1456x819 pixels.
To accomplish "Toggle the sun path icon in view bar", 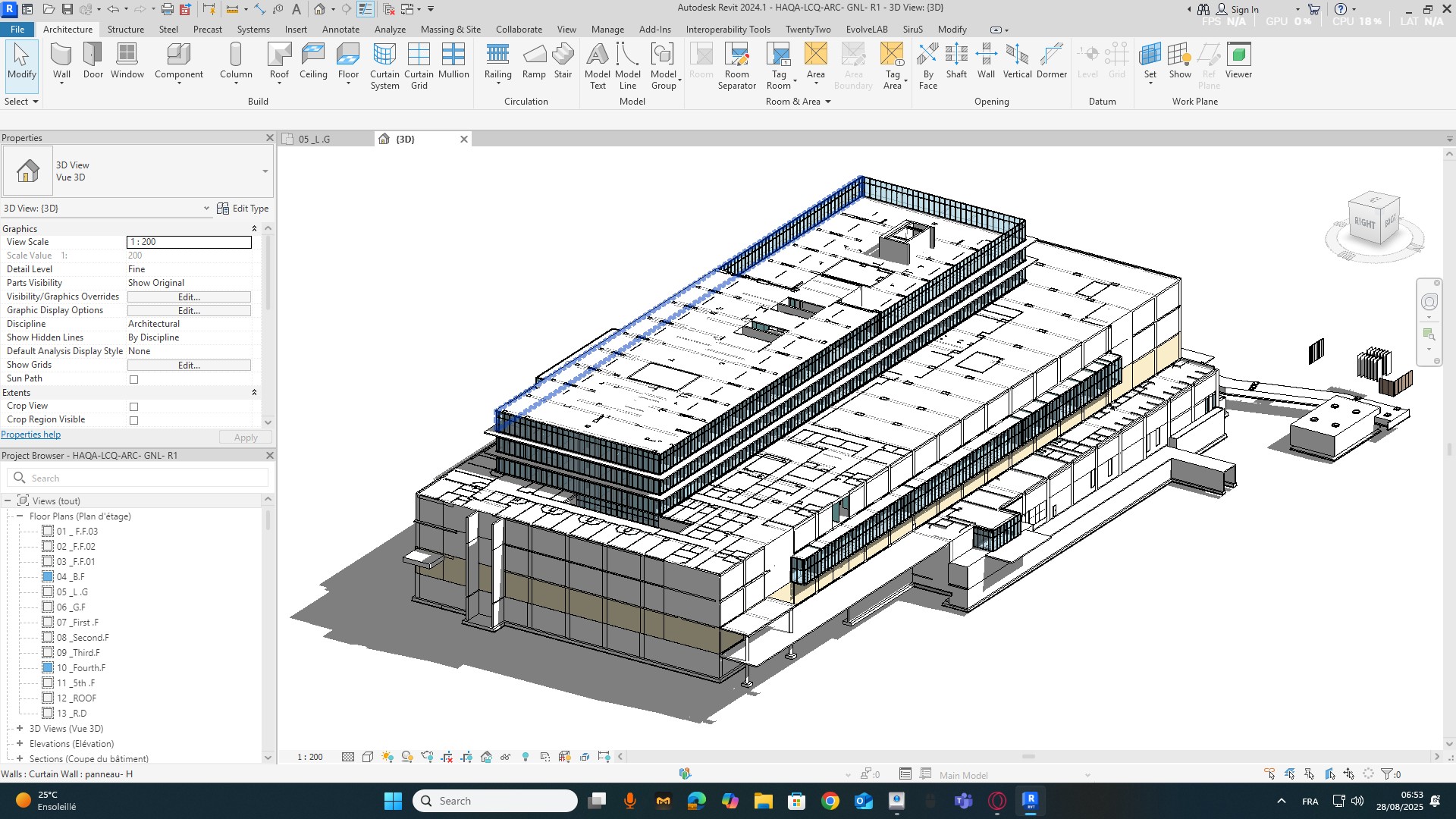I will coord(388,757).
